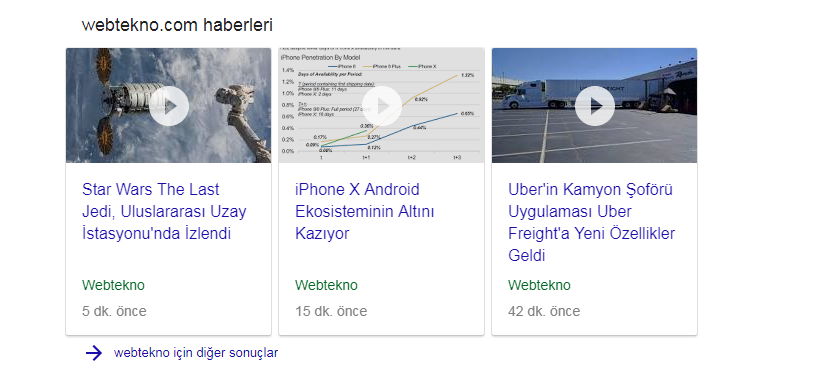The image size is (826, 376).
Task: Click Webtekno source under Star Wars article
Action: 113,285
